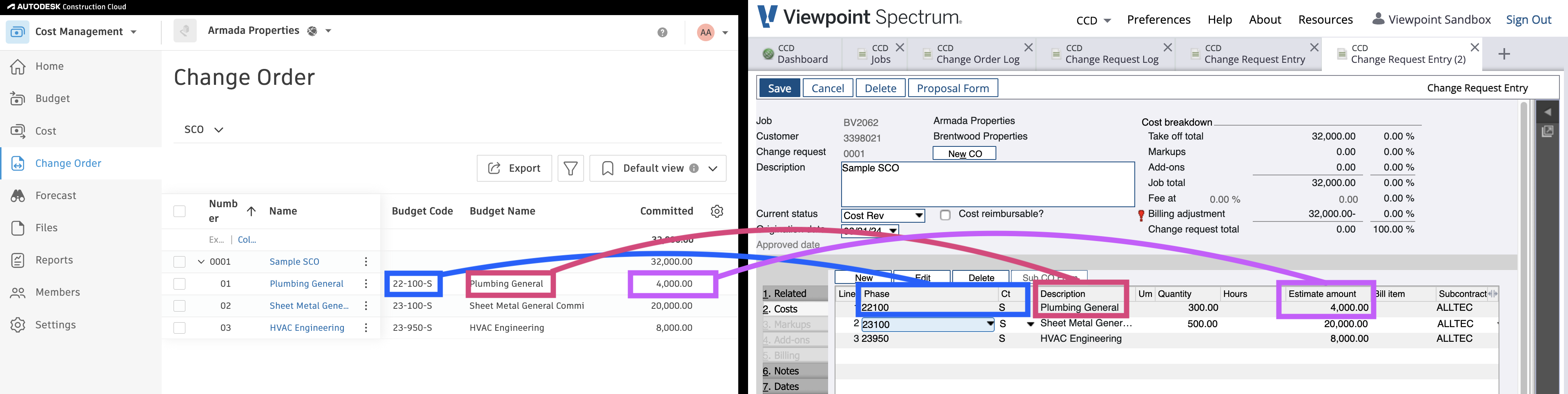Click the Description text box
1568x394 pixels.
987,184
